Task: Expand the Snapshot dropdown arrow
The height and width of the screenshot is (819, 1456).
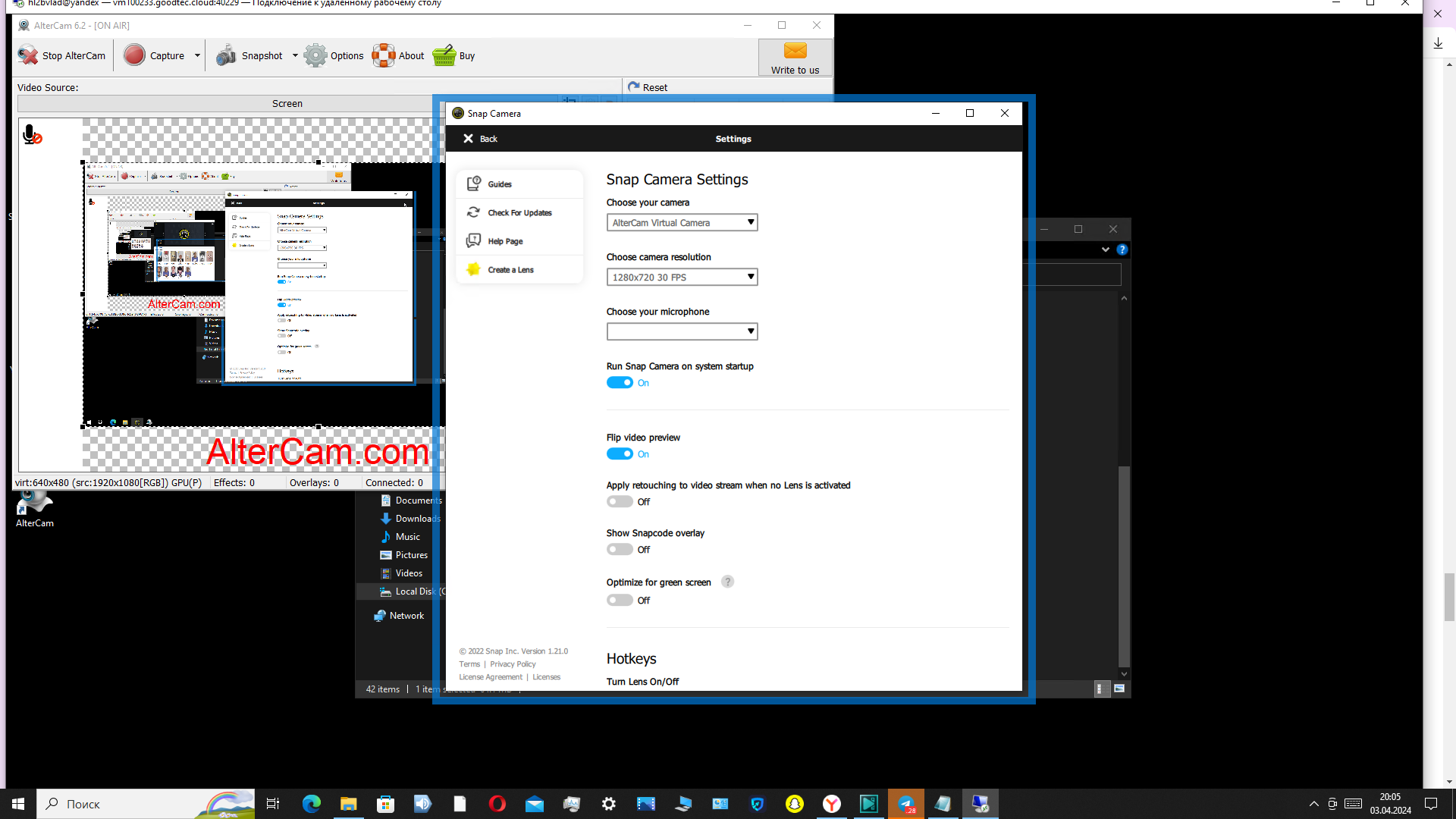Action: point(295,55)
